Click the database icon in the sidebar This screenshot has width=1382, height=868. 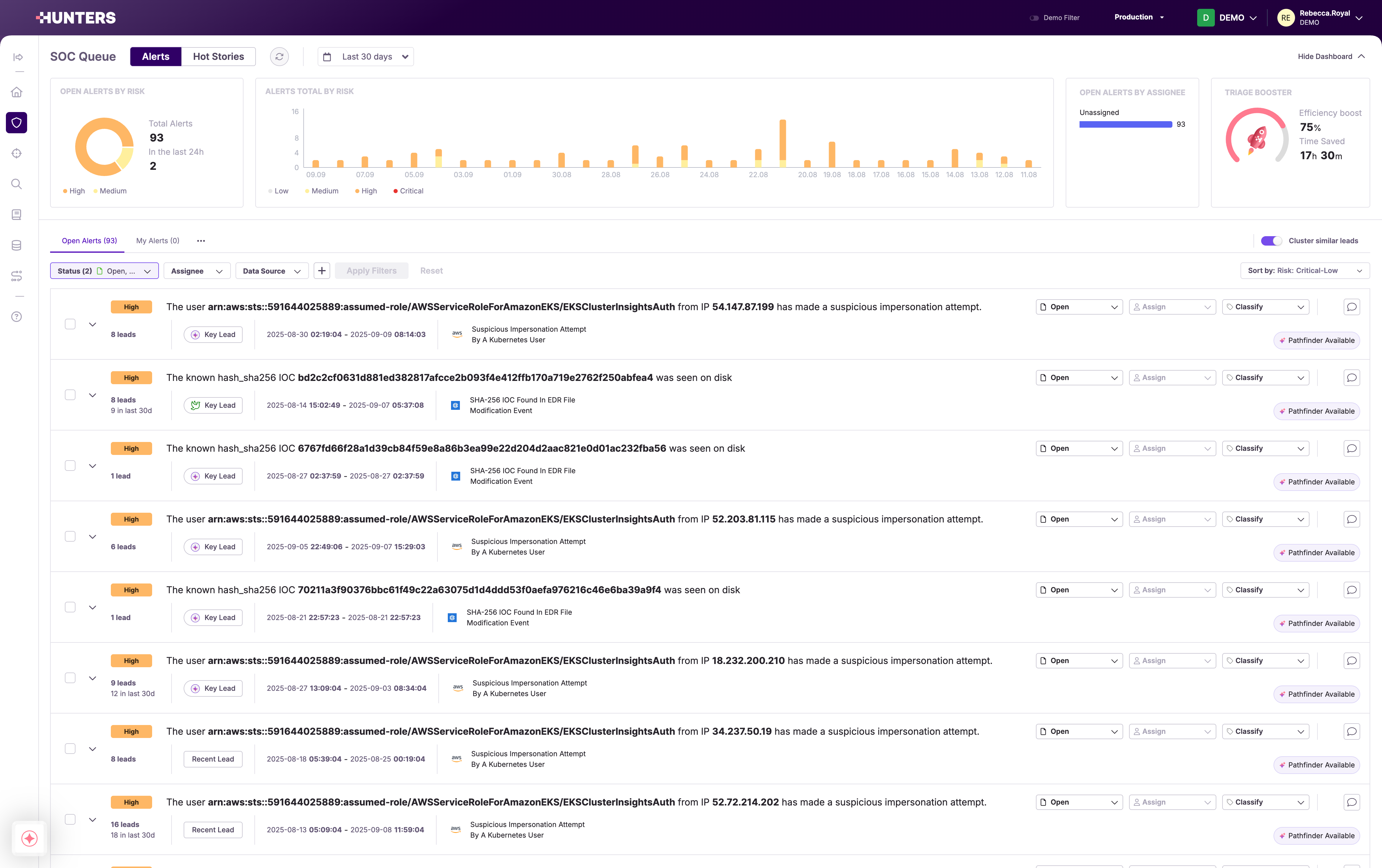pyautogui.click(x=17, y=245)
